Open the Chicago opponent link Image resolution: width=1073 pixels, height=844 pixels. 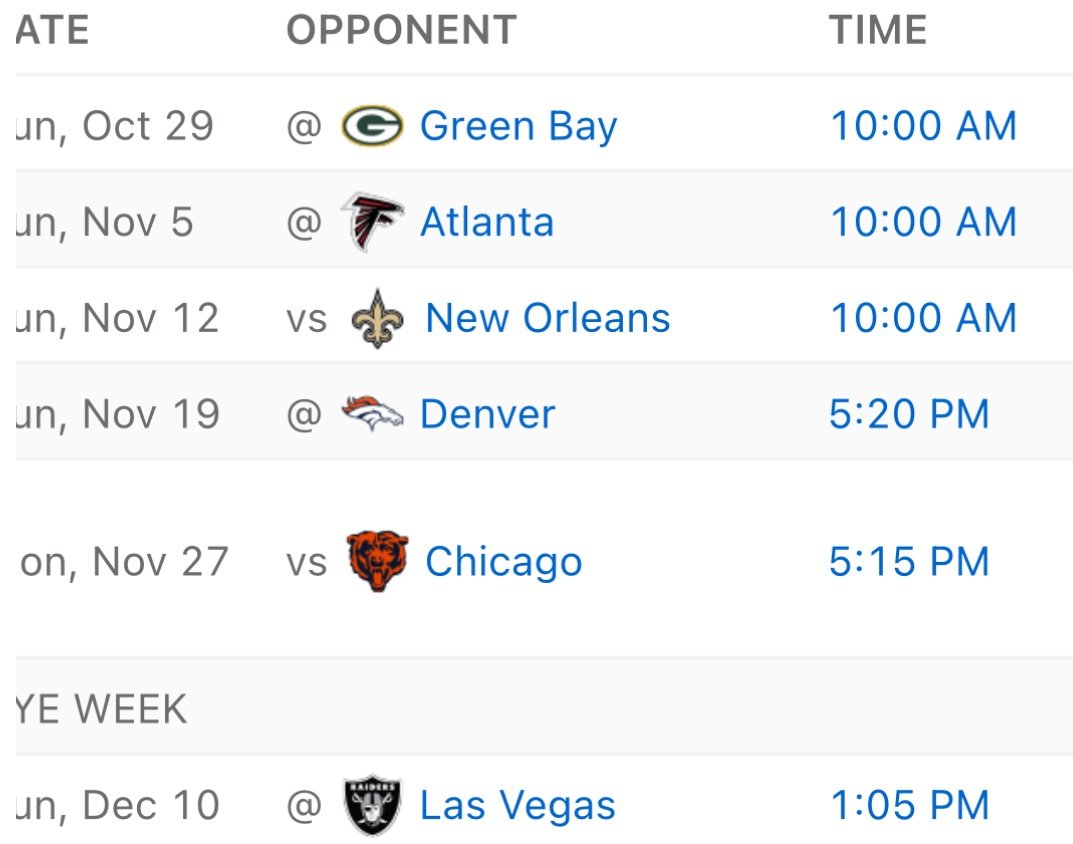pos(503,561)
